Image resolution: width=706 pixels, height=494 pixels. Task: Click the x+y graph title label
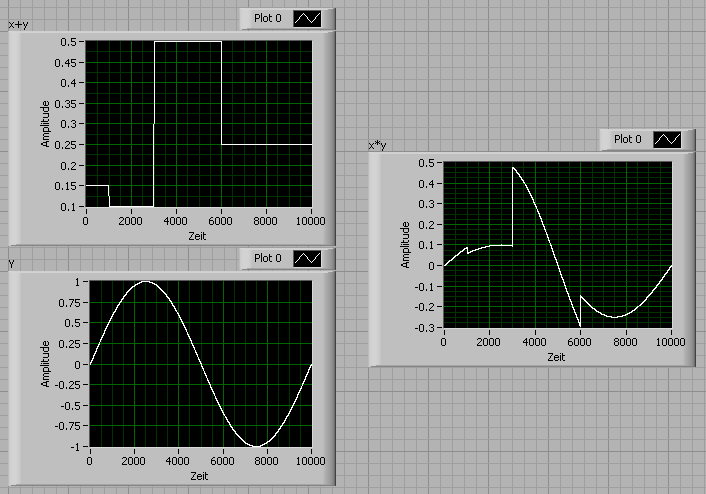[18, 25]
